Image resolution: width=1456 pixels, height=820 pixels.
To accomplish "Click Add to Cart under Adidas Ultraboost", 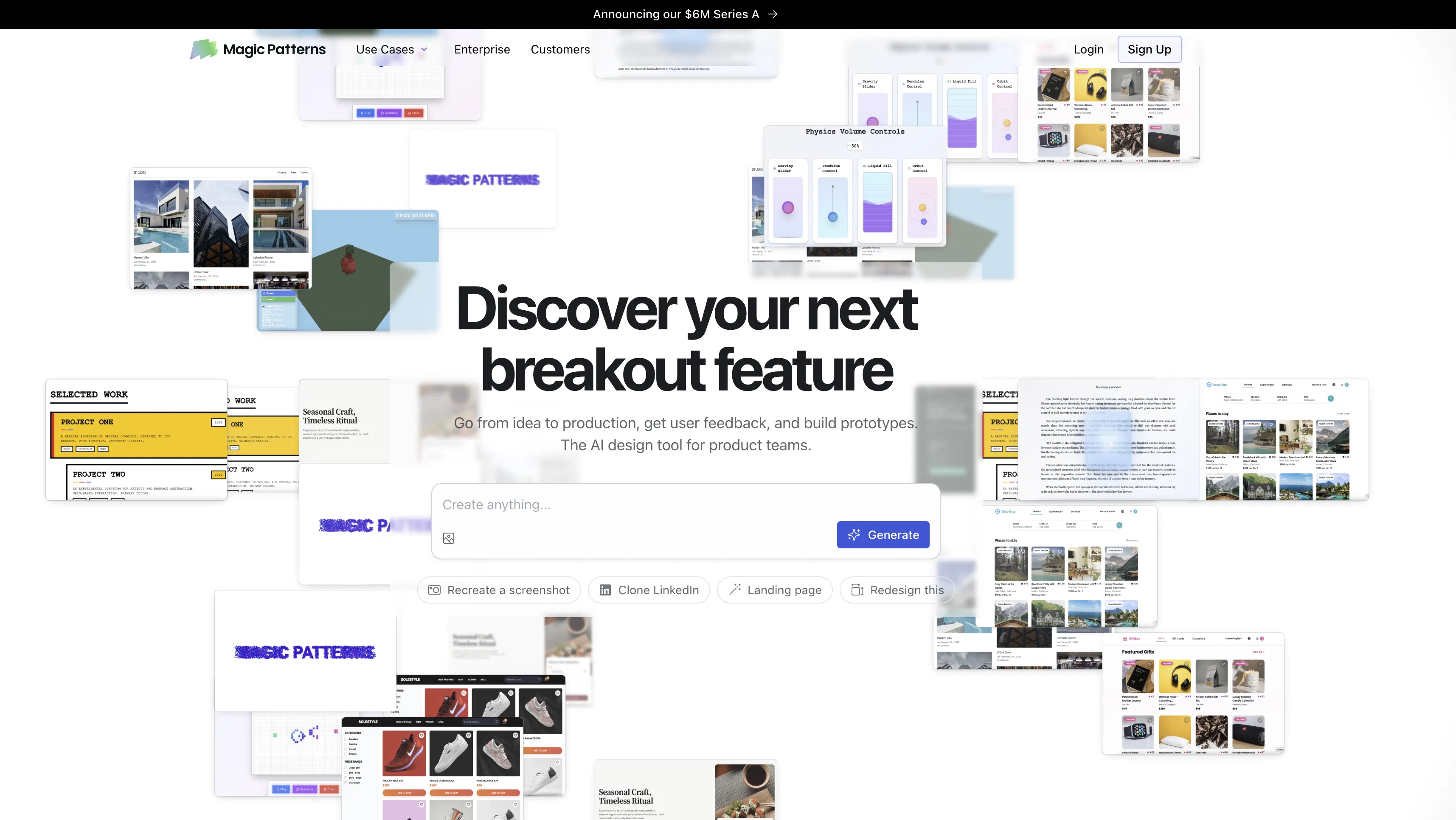I will coord(452,793).
